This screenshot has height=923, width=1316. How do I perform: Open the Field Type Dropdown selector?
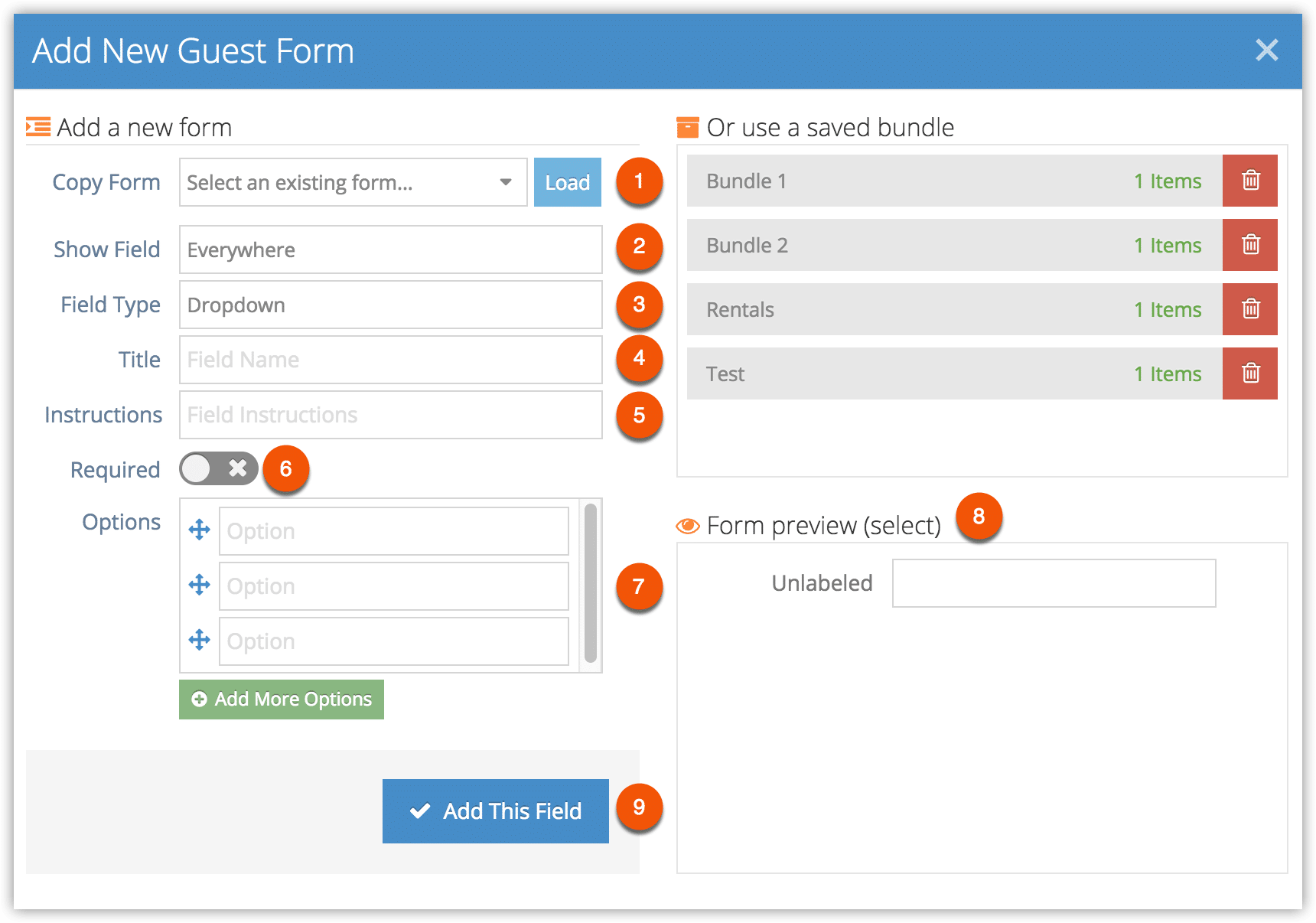pos(391,305)
